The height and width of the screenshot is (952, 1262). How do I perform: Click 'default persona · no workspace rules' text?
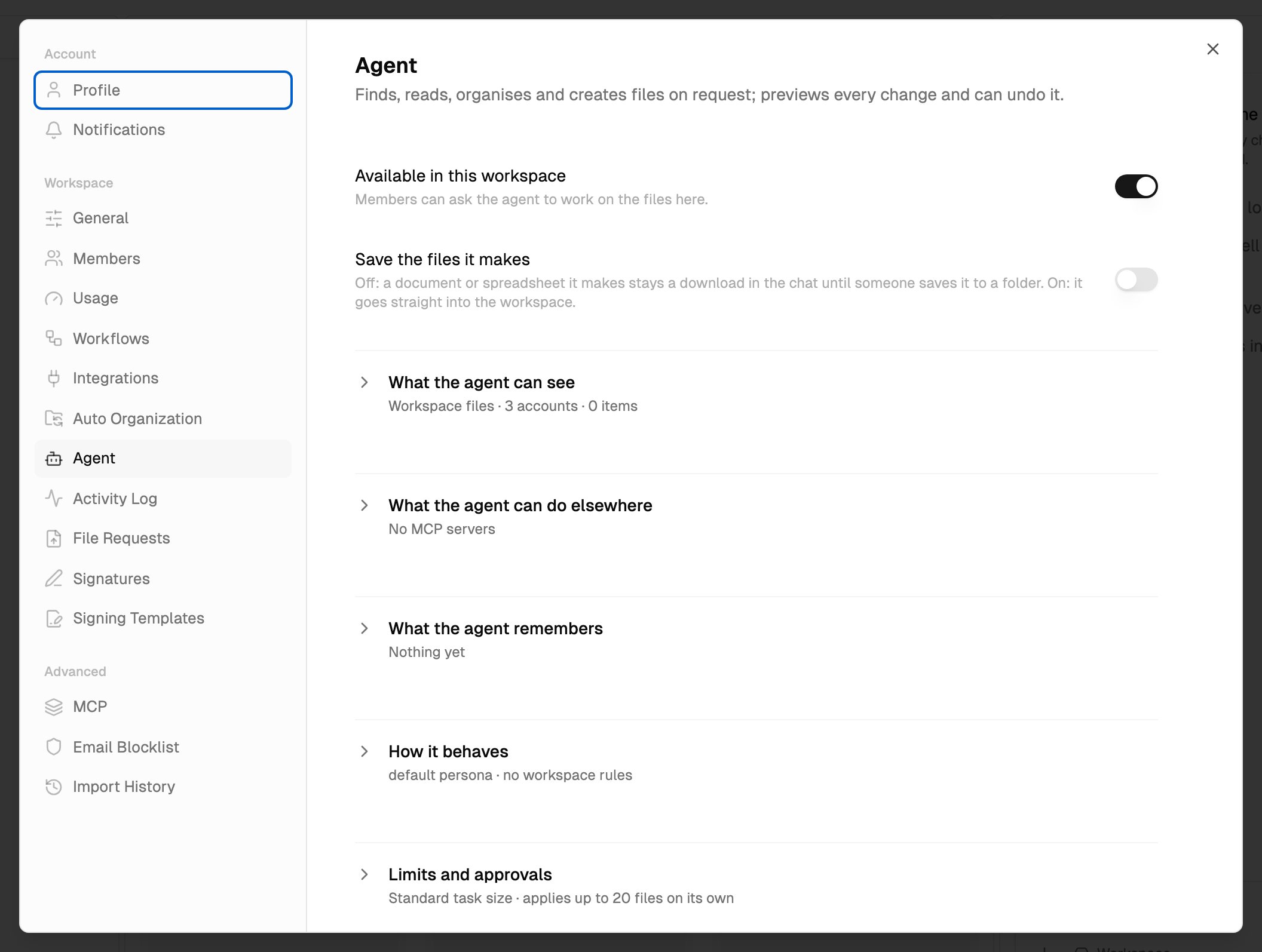510,775
